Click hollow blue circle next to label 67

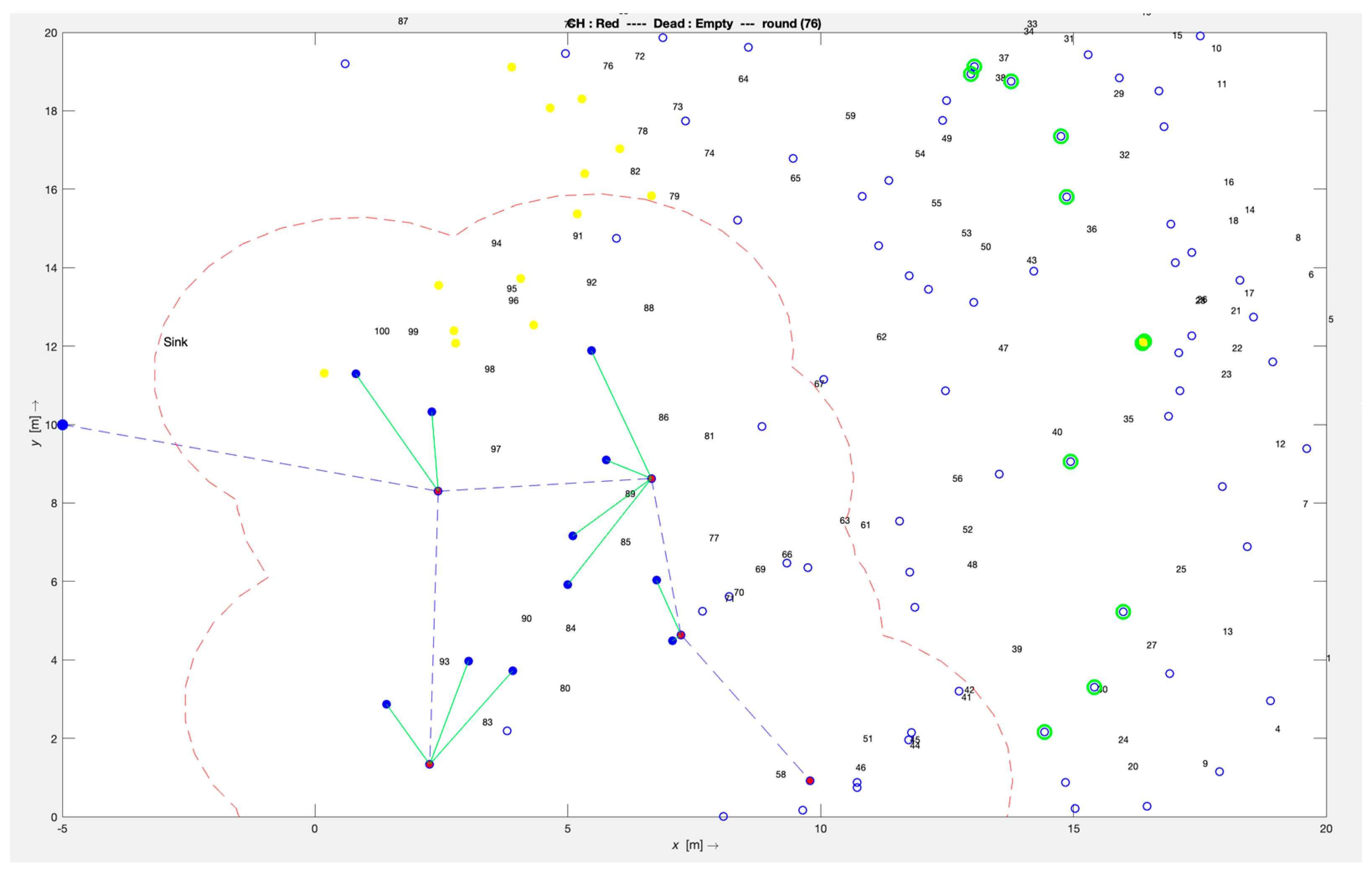click(823, 379)
